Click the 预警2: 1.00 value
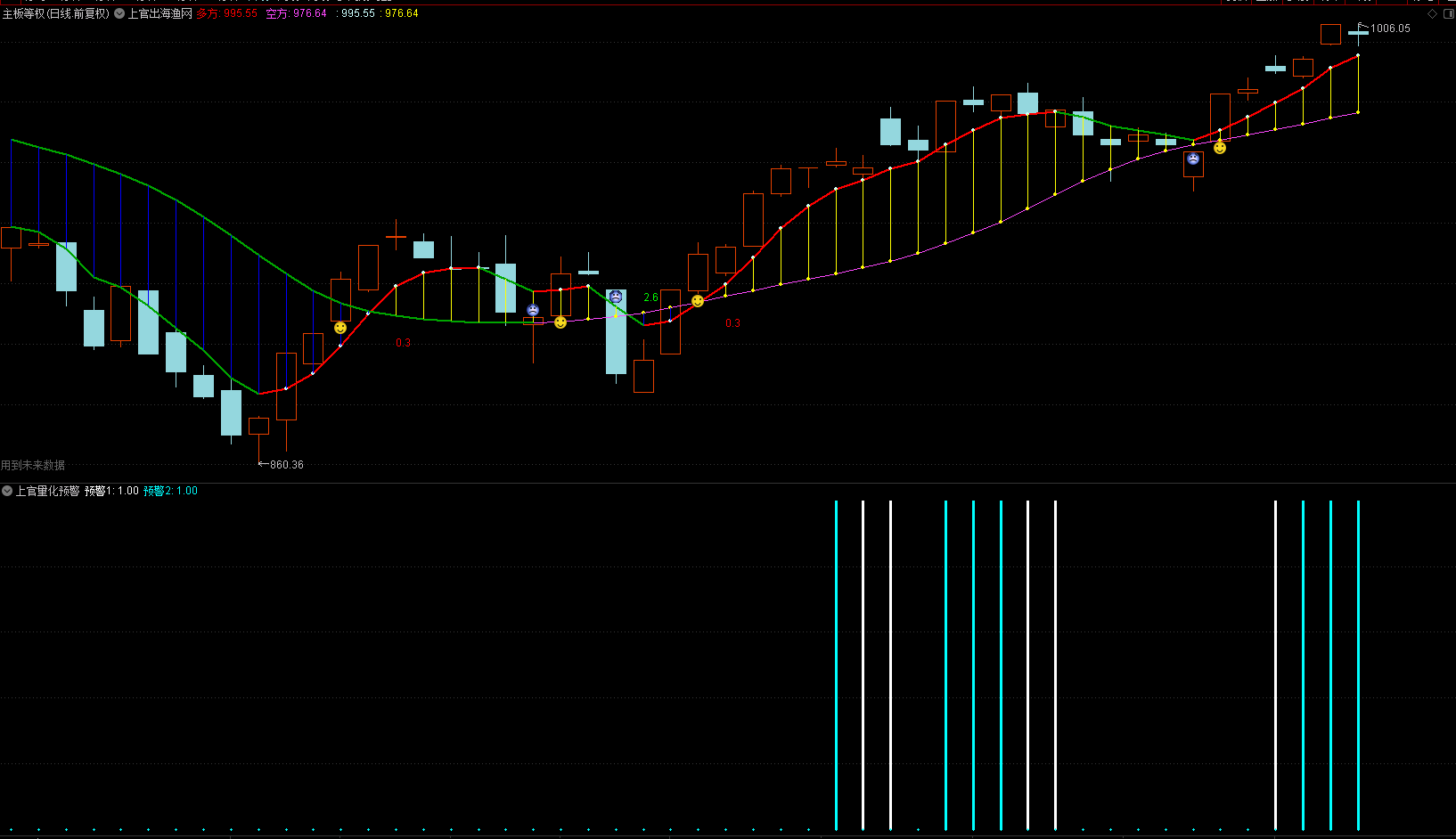Screen dimensions: 1456x839 coord(171,491)
